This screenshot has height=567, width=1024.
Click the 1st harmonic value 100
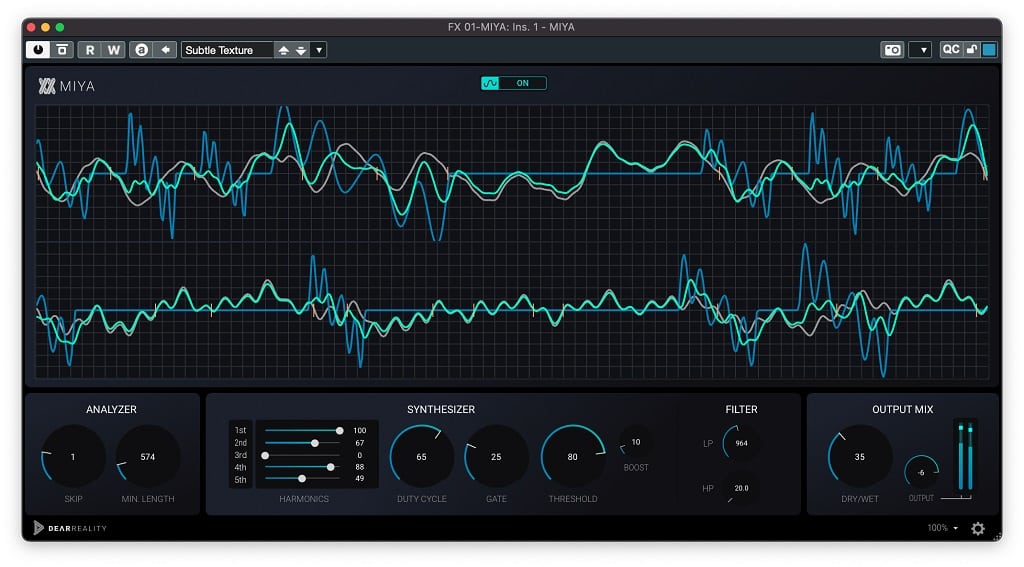click(x=360, y=430)
